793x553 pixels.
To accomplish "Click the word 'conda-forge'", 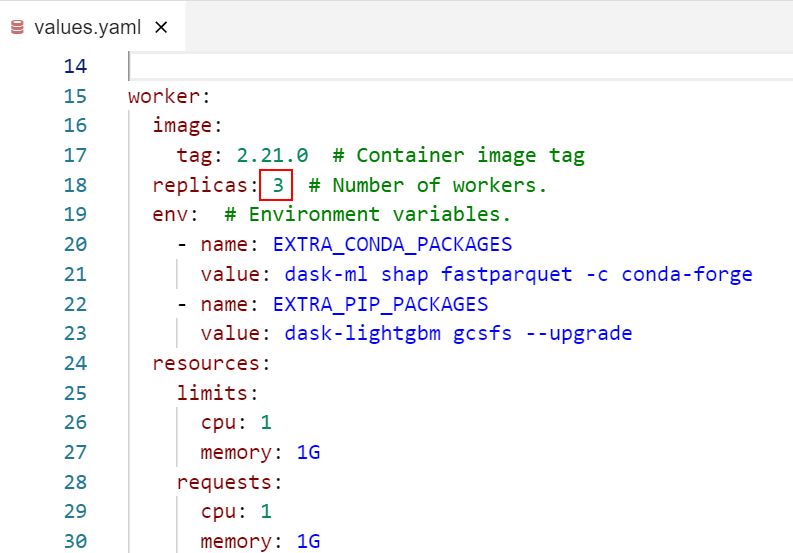I will (687, 274).
